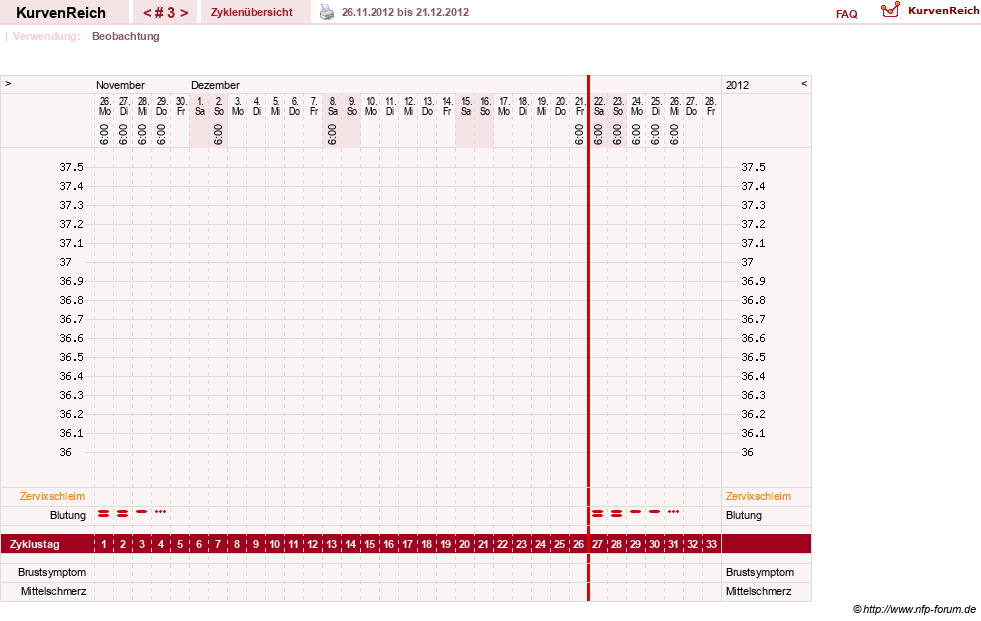Click date header '30. Fr'
This screenshot has height=621, width=981.
click(x=181, y=106)
